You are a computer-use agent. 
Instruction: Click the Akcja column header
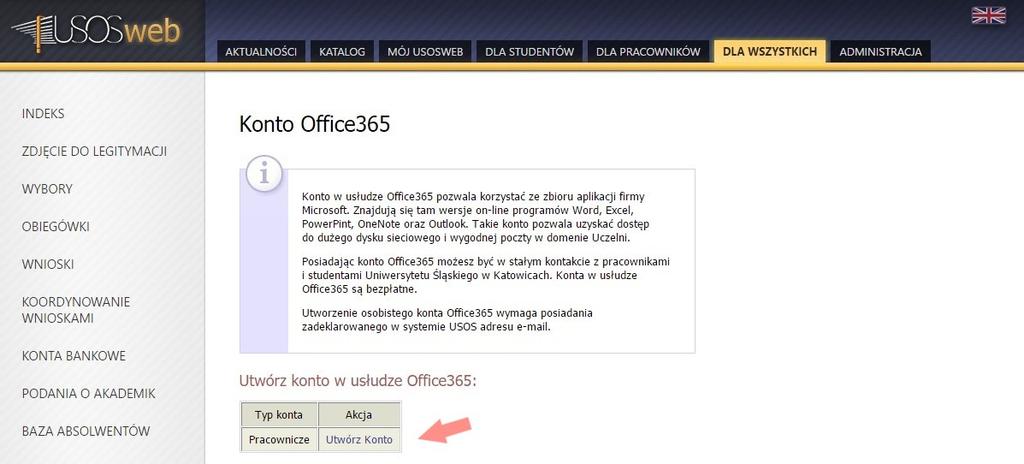pos(359,415)
